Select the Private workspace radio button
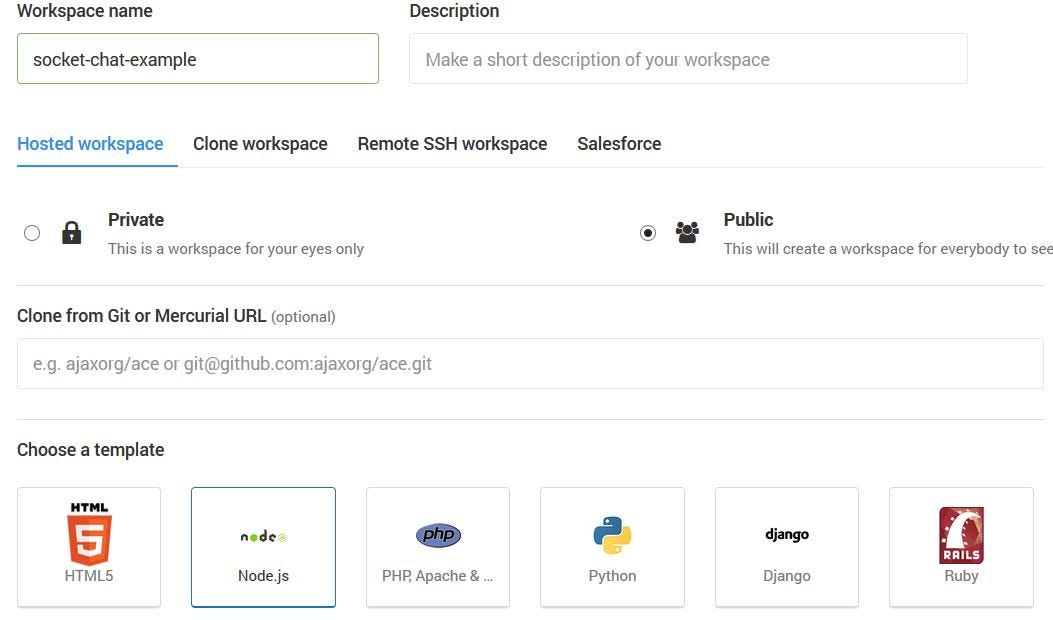 [32, 232]
